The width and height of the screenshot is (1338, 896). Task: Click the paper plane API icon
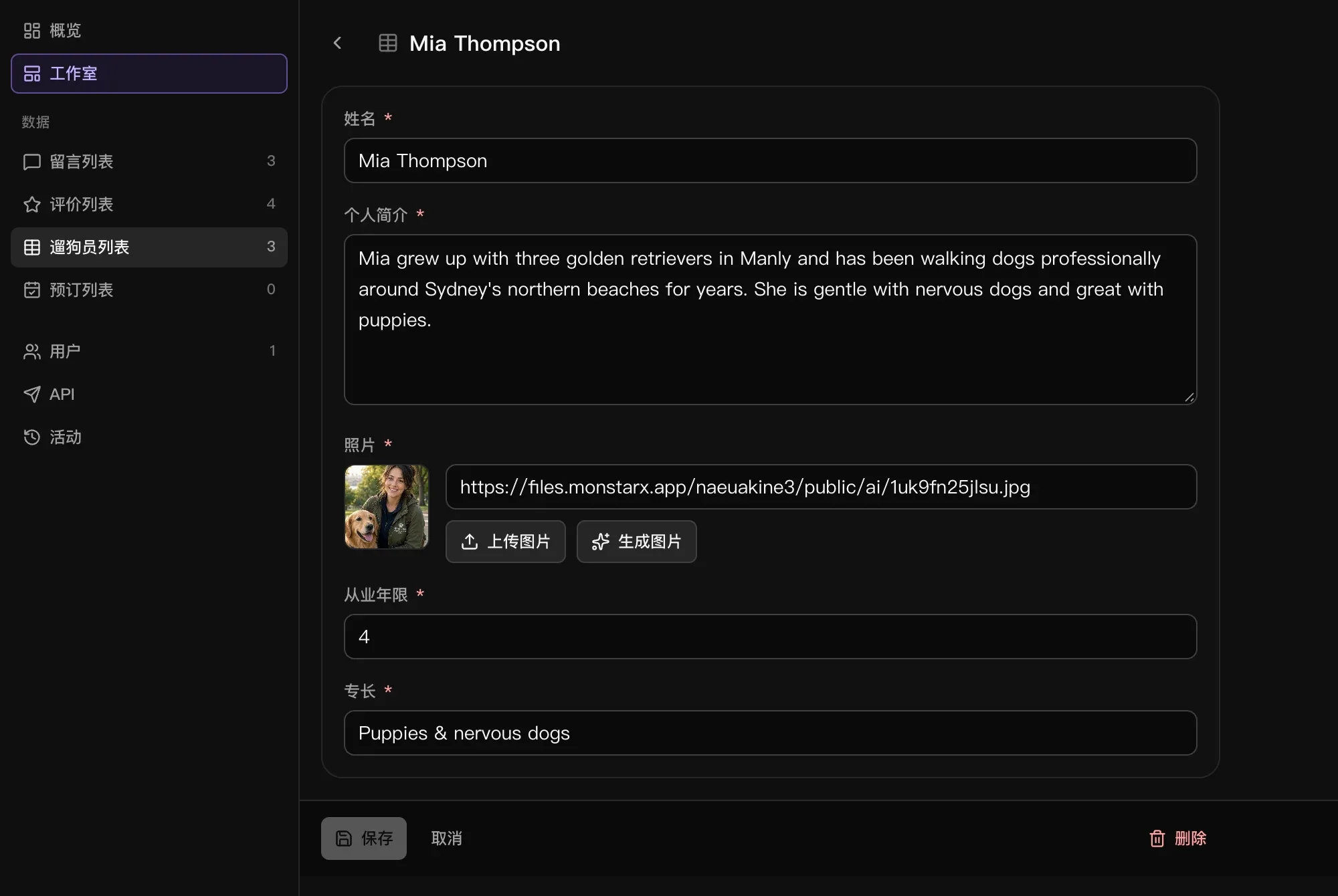click(x=32, y=395)
